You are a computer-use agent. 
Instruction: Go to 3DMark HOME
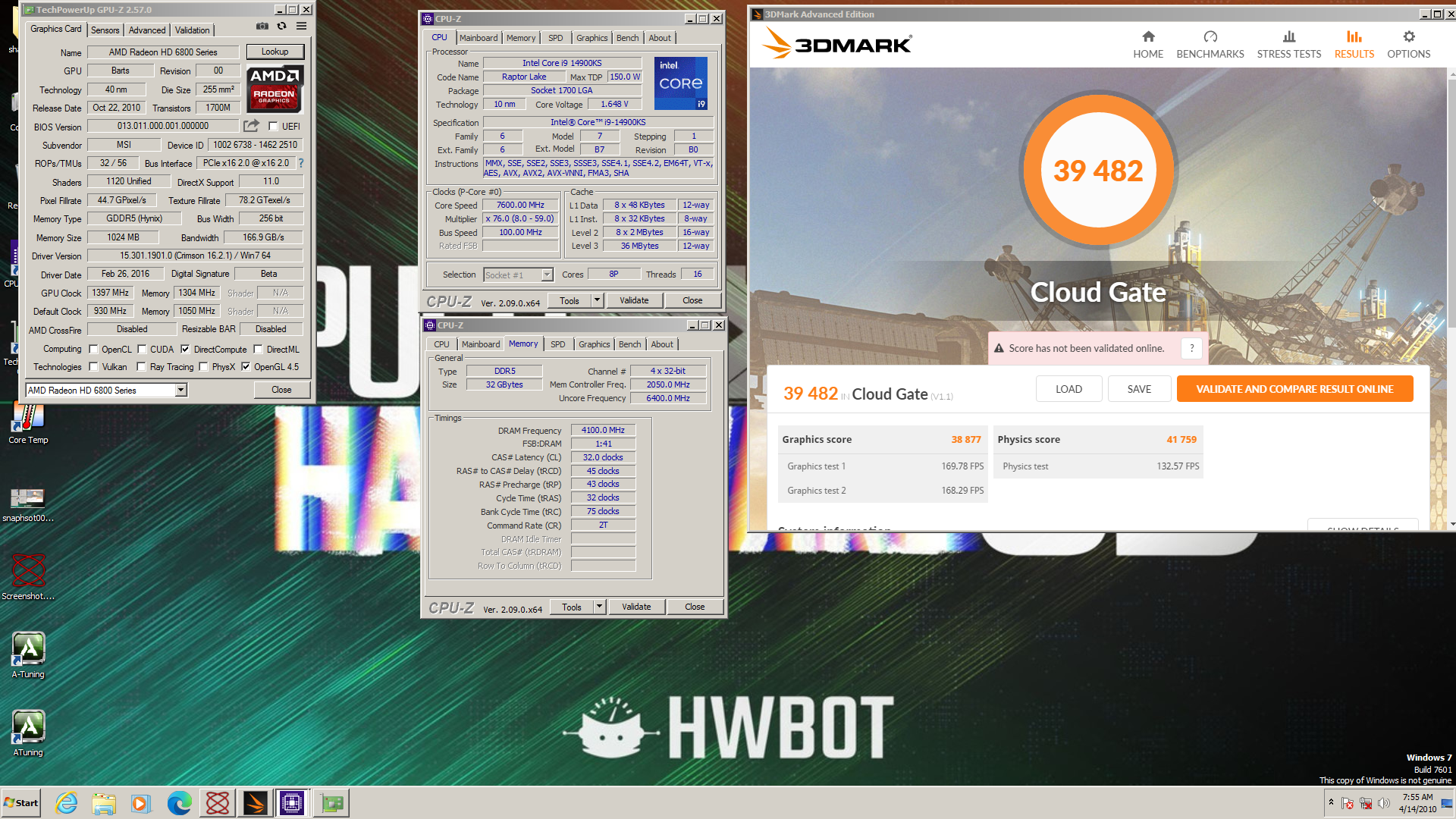tap(1148, 45)
